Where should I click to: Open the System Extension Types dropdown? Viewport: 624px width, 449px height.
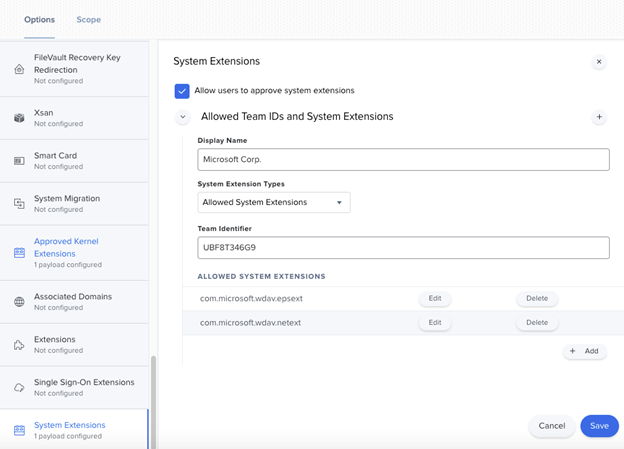(x=274, y=202)
